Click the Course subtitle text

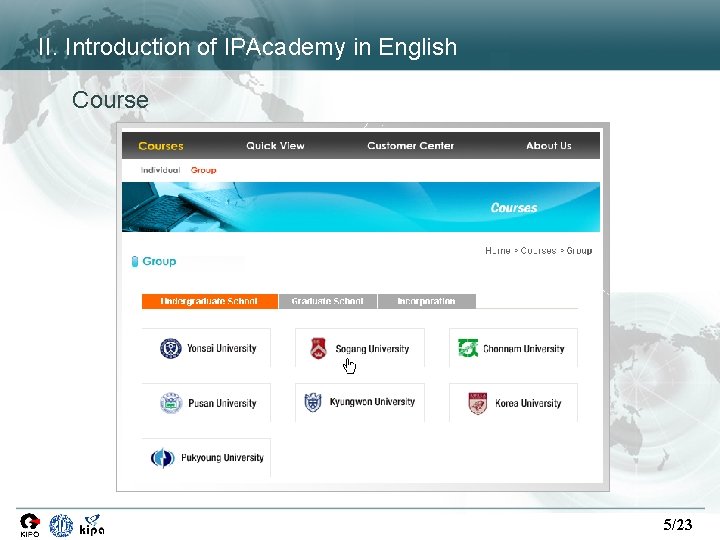pyautogui.click(x=110, y=100)
